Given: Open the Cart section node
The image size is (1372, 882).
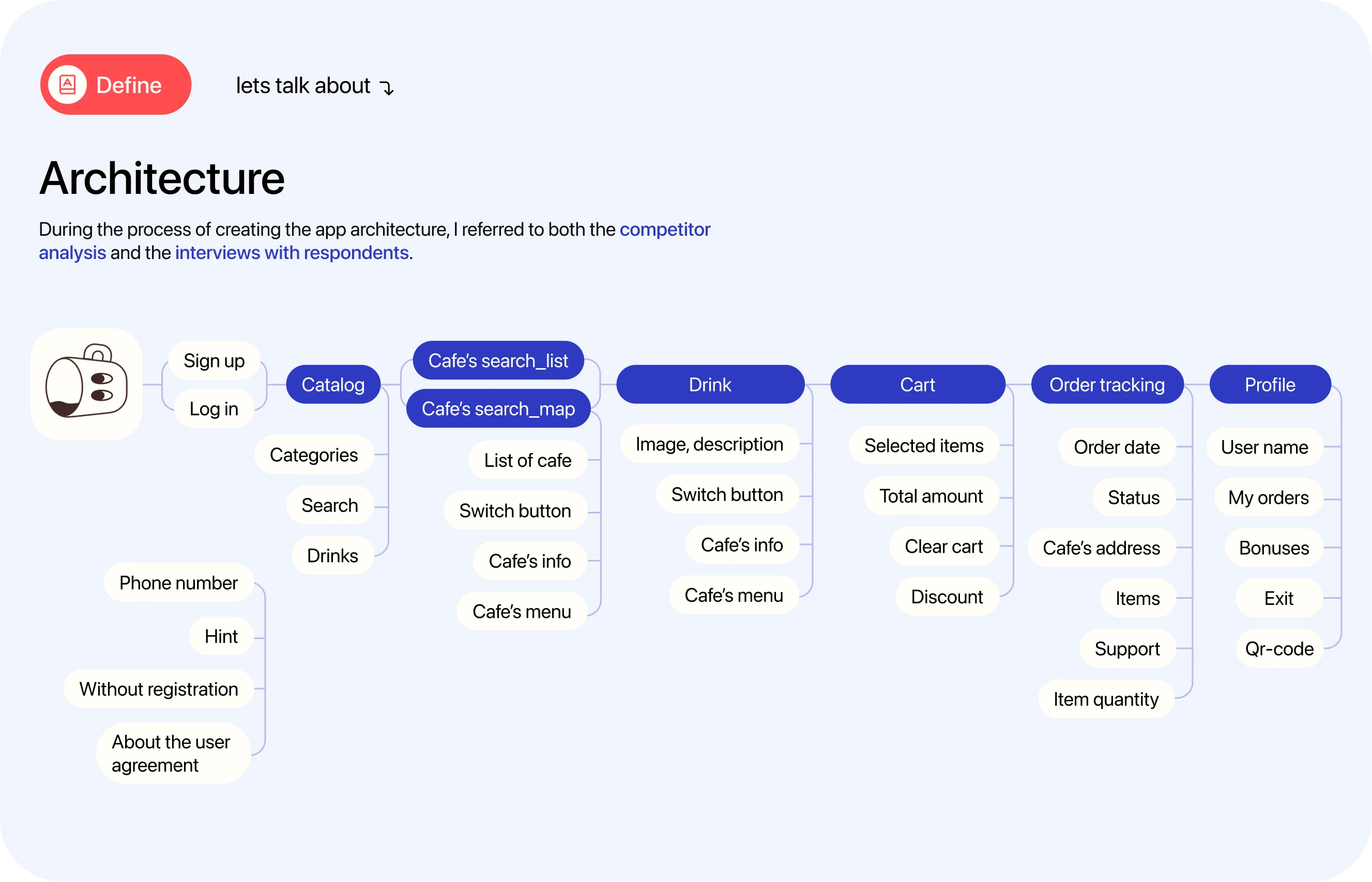Looking at the screenshot, I should [917, 384].
